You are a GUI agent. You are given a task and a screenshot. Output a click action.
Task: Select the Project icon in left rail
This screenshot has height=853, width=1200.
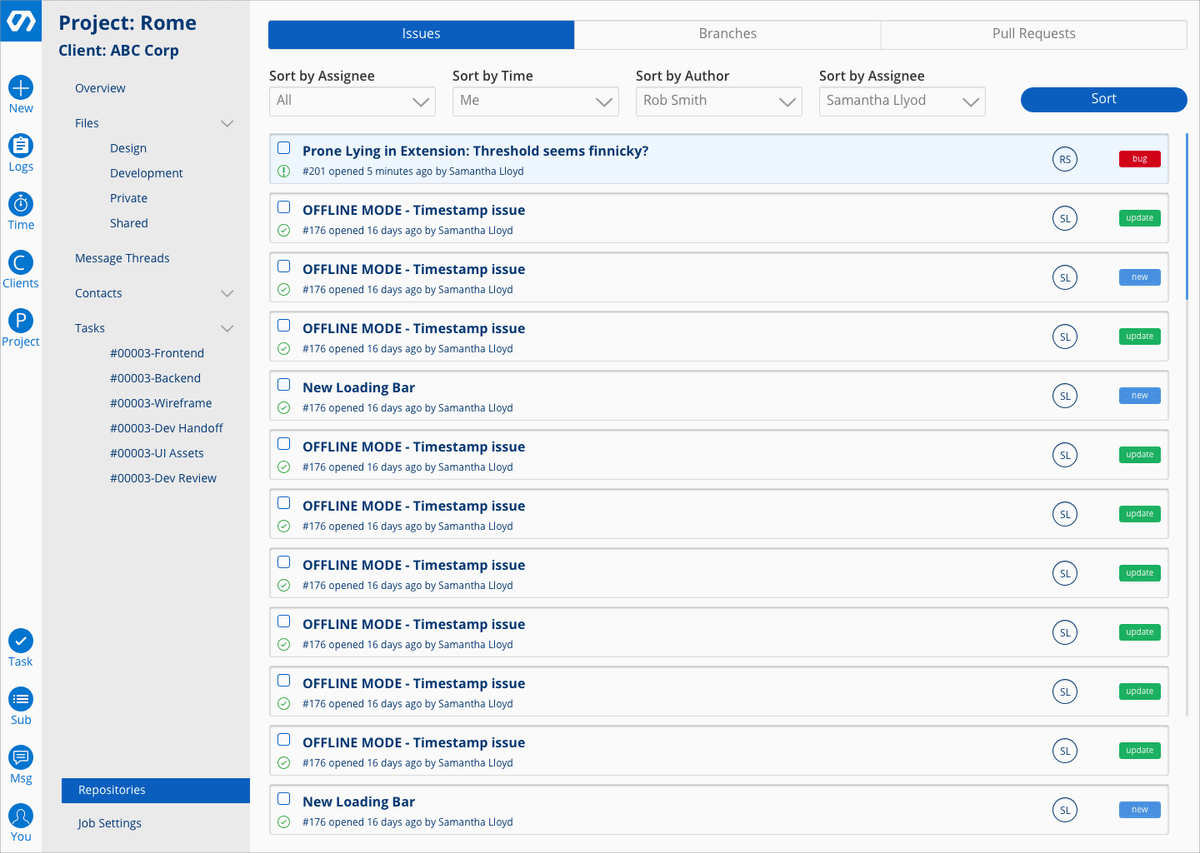pos(20,321)
